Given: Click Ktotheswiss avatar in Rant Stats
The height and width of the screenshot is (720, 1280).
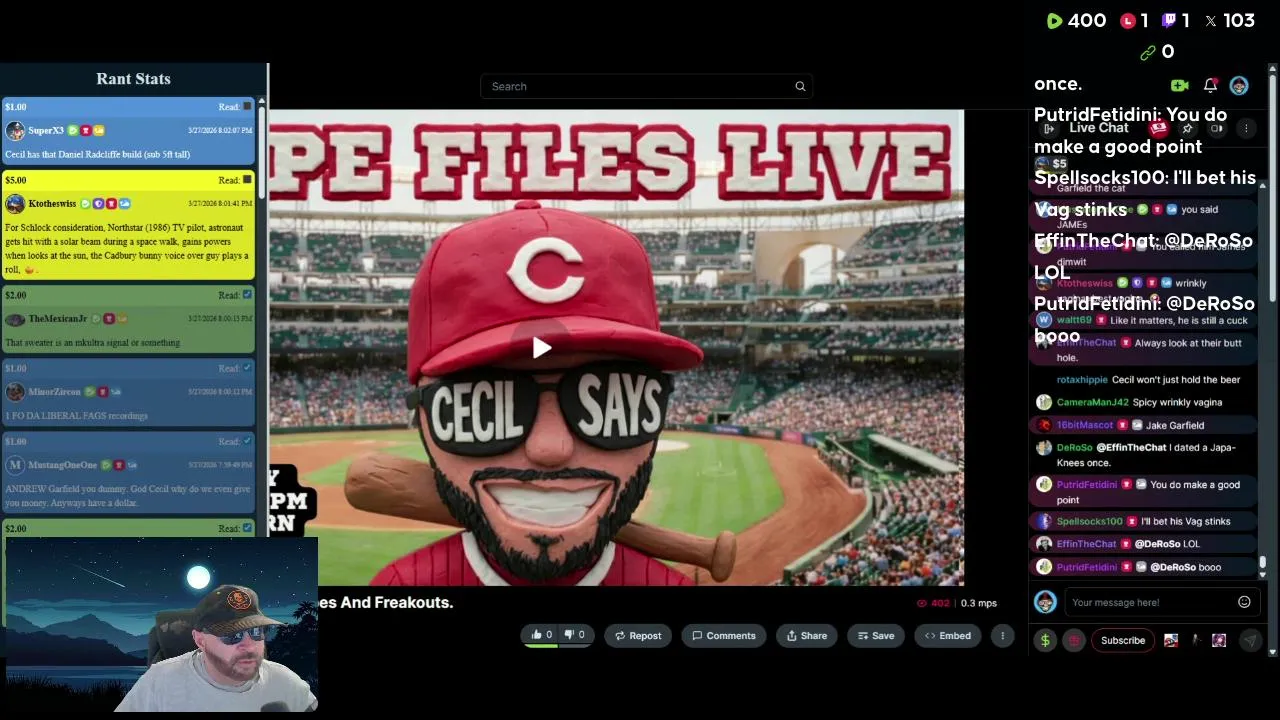Looking at the screenshot, I should 15,204.
